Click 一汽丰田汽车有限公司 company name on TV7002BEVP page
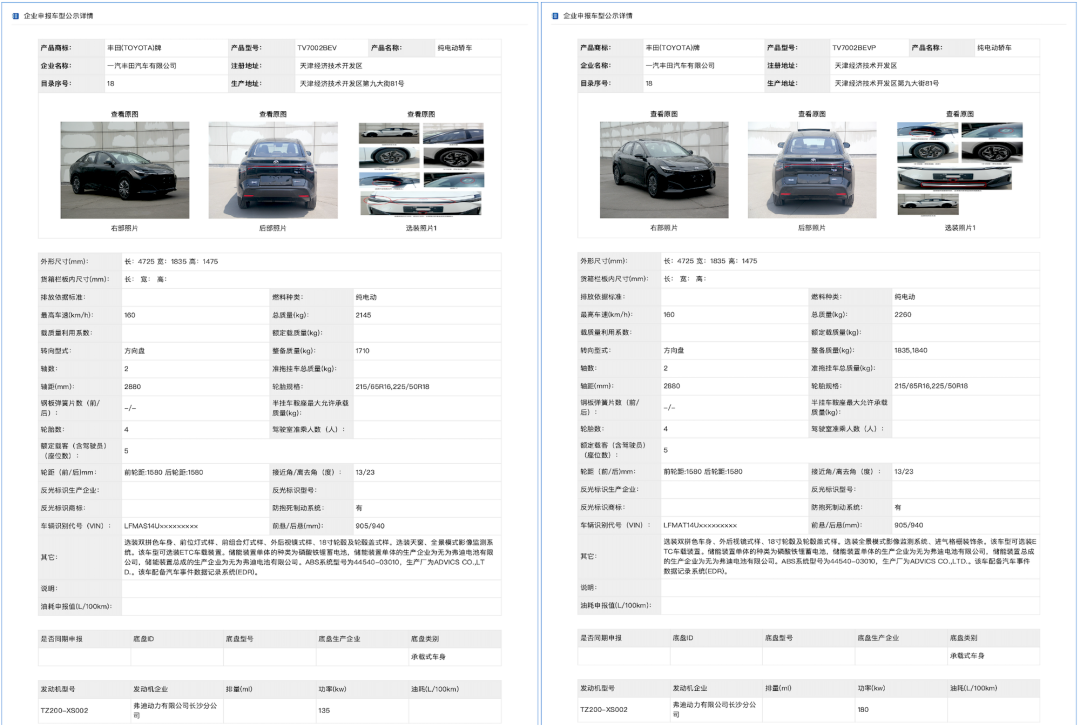 tap(680, 65)
